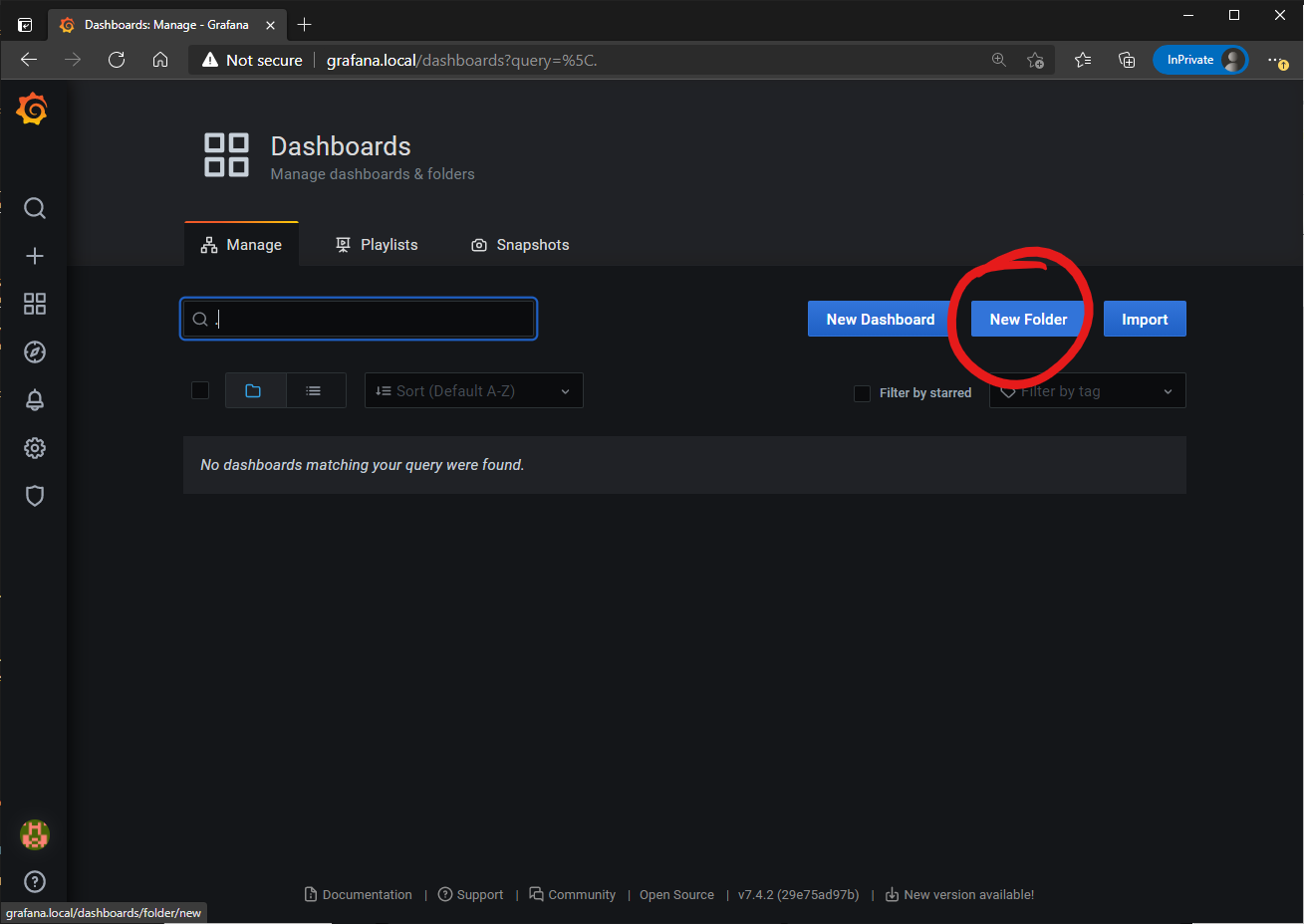The height and width of the screenshot is (924, 1304).
Task: Open Configuration gear icon in sidebar
Action: click(35, 448)
